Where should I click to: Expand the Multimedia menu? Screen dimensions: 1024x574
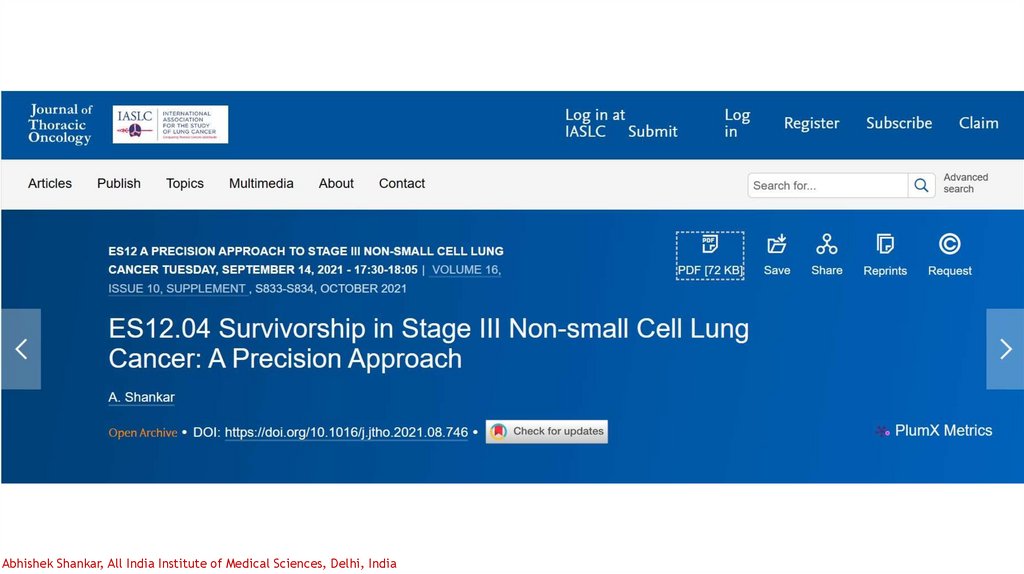261,184
